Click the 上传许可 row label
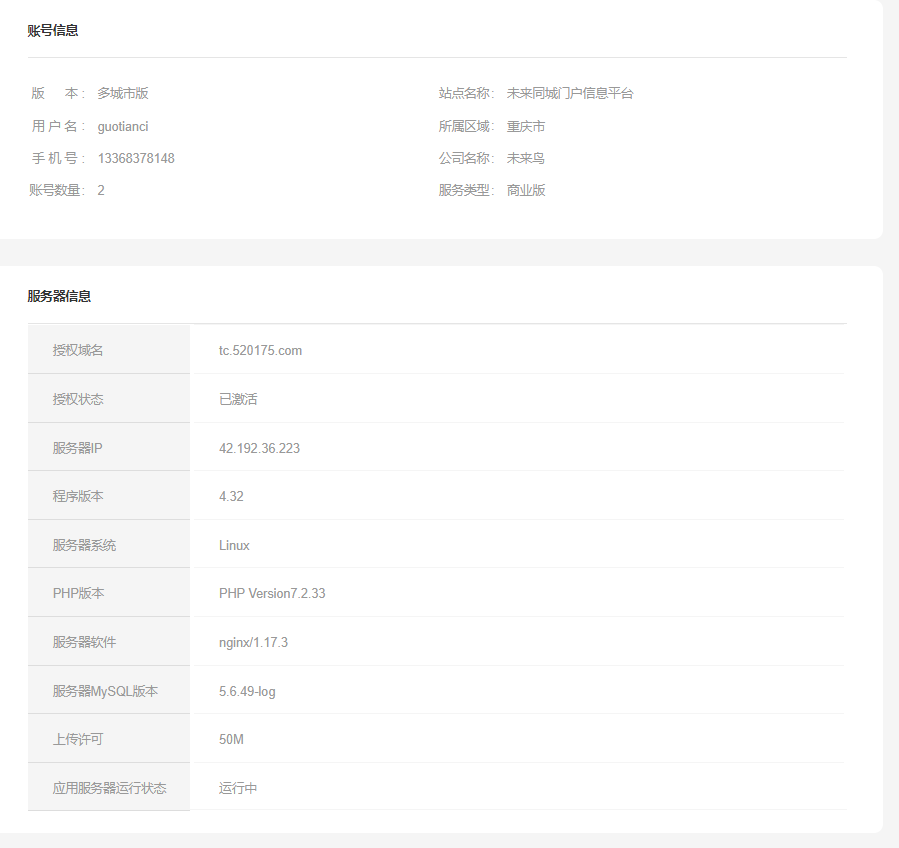899x848 pixels. pos(78,739)
